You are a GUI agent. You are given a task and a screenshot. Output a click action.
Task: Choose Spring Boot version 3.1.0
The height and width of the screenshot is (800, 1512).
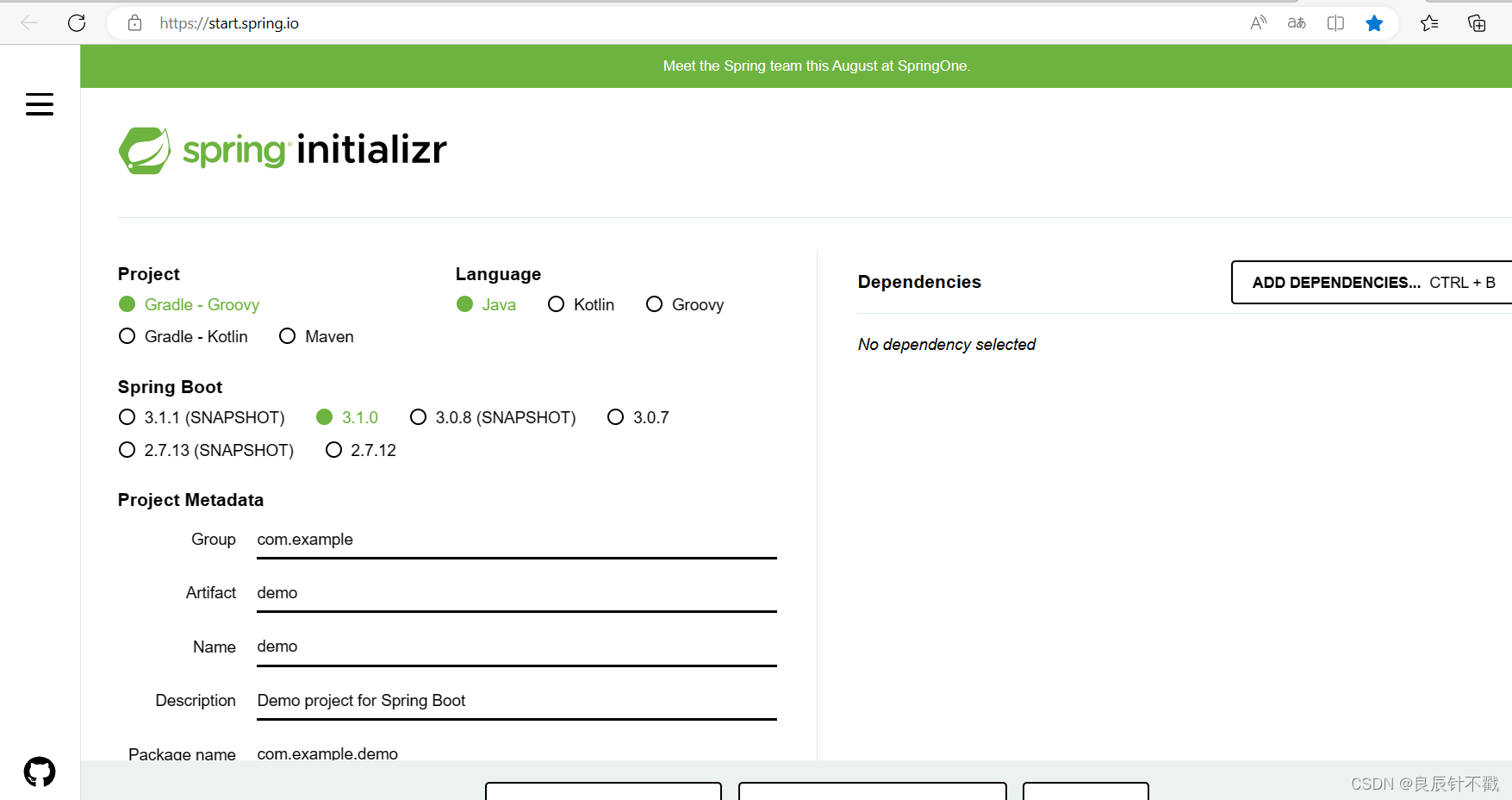coord(347,417)
